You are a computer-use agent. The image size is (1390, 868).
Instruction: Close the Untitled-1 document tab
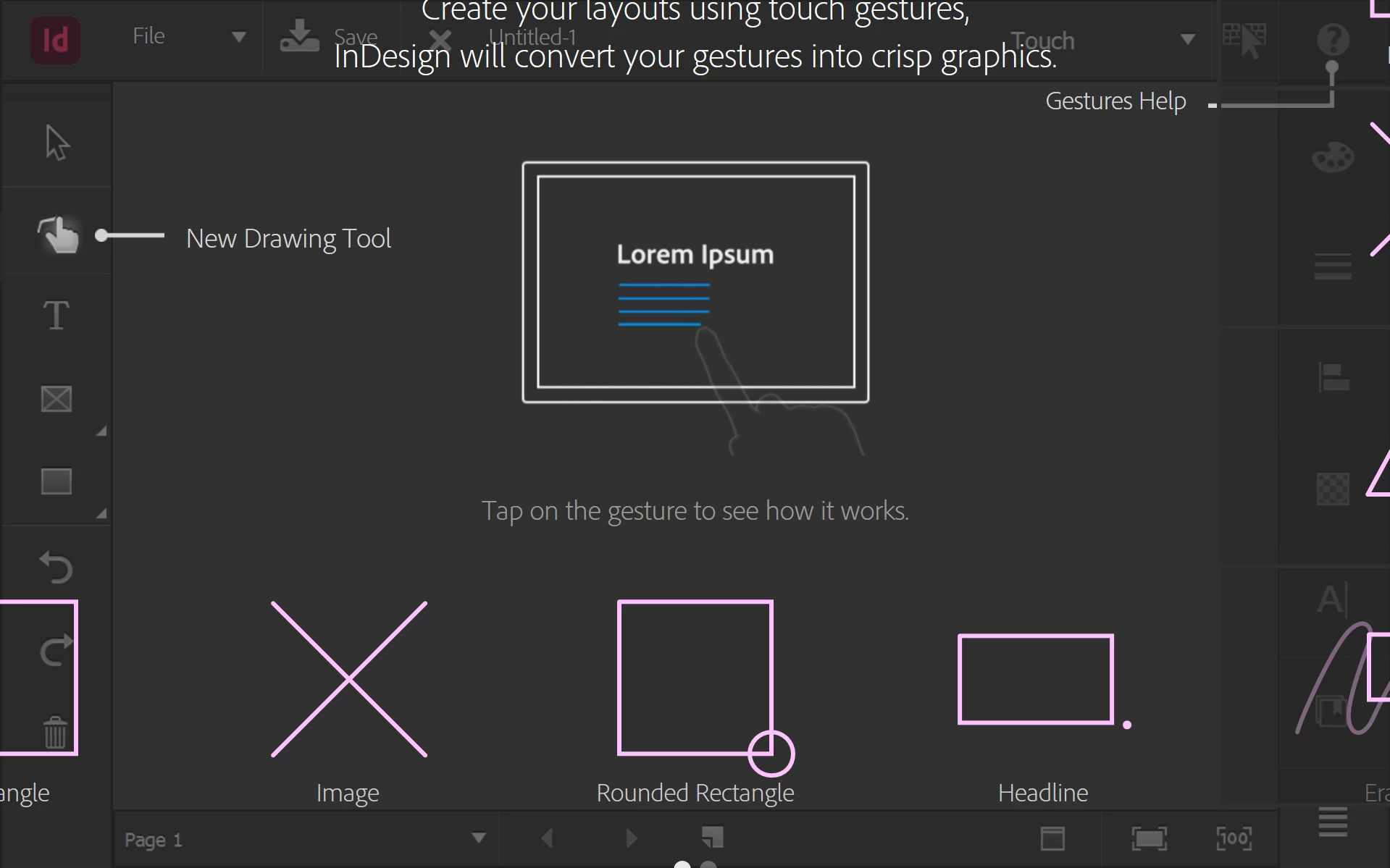(x=440, y=39)
